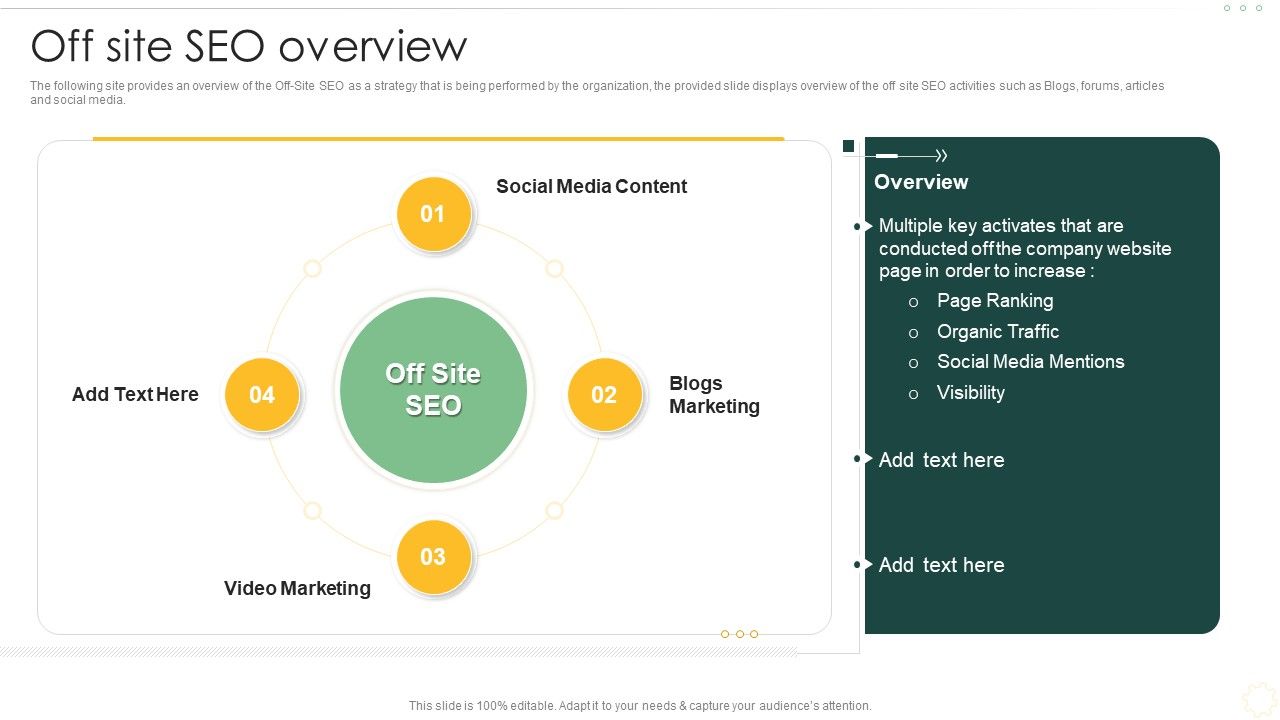Select the Video Marketing label
Screen dimensions: 1280x720
click(297, 588)
